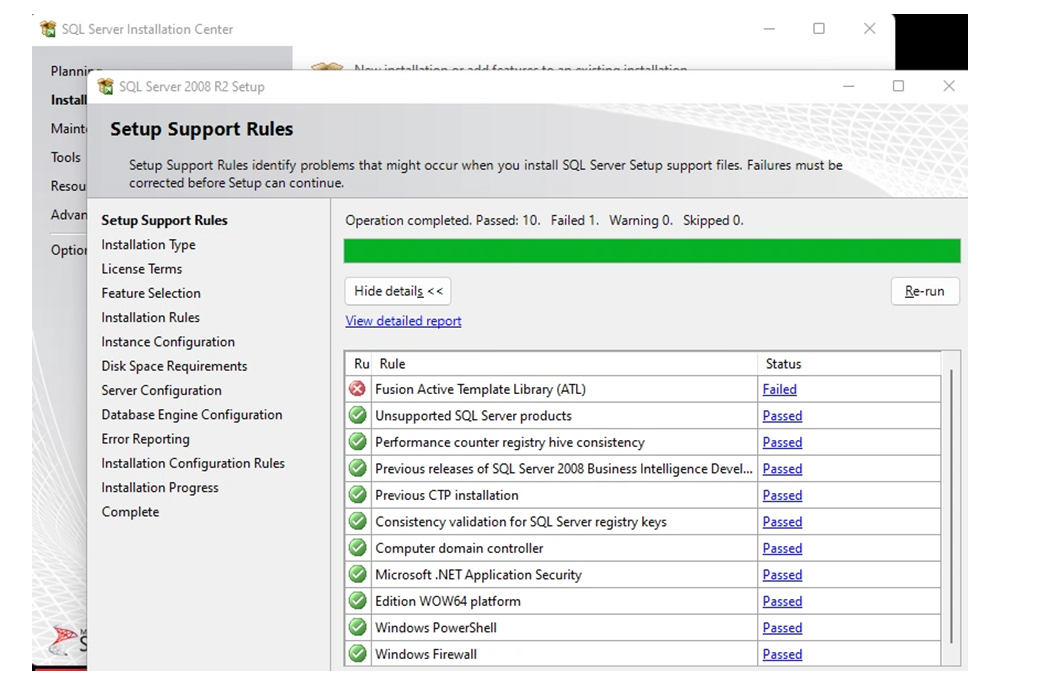The height and width of the screenshot is (693, 1043).
Task: Select the Complete step in sidebar
Action: point(130,512)
